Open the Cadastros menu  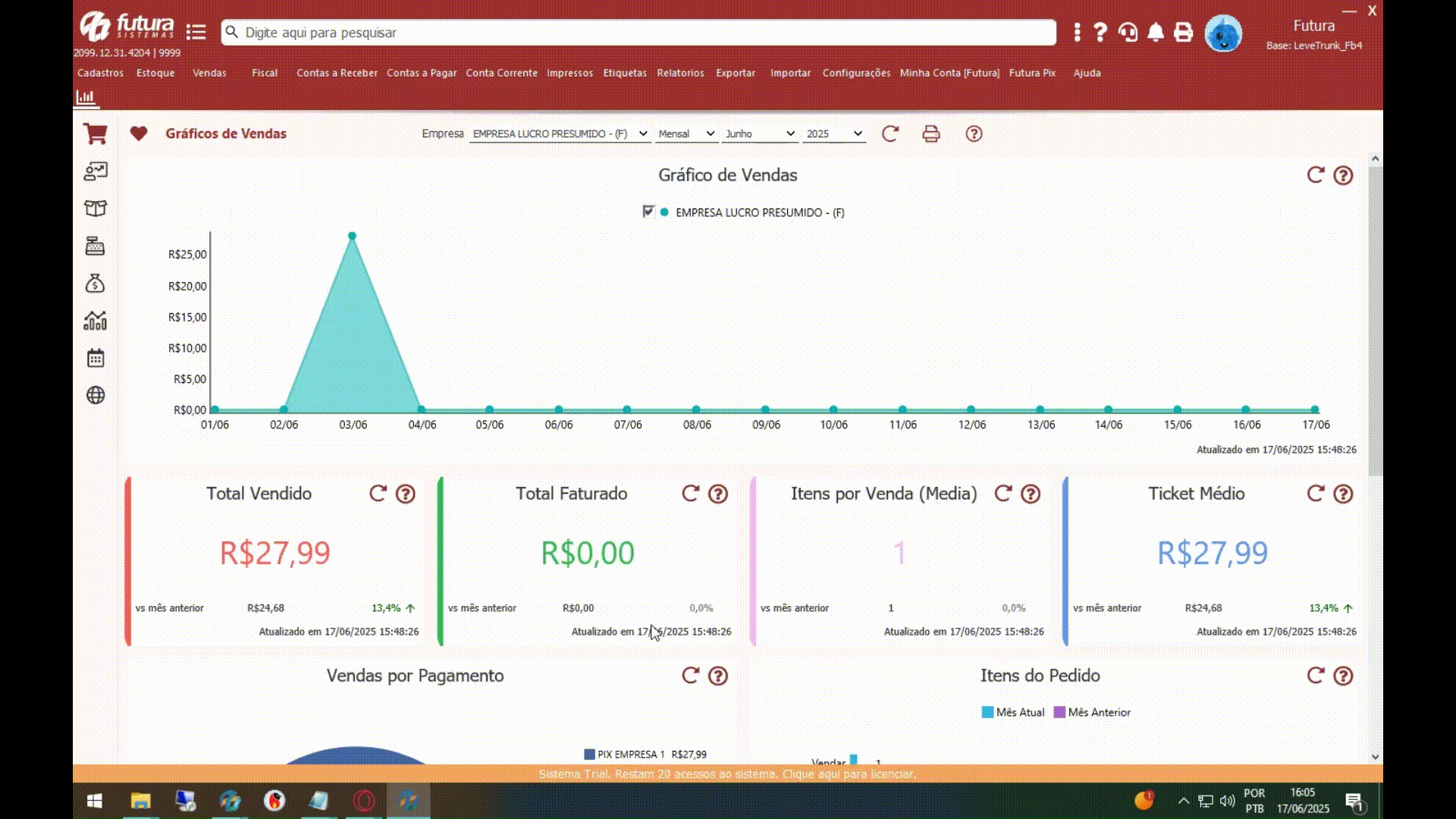[100, 73]
